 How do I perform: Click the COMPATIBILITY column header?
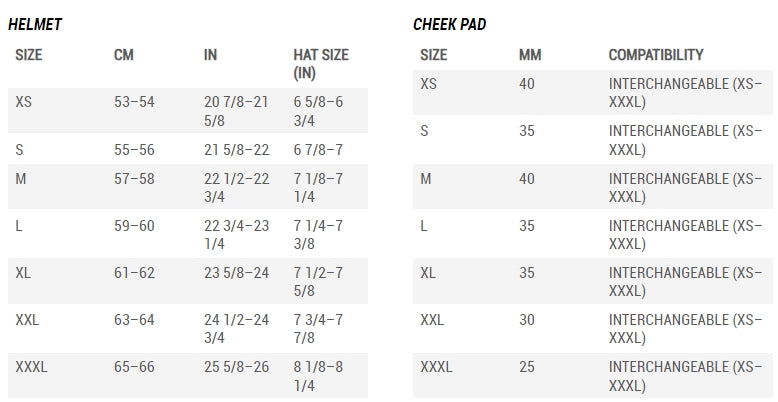click(x=656, y=55)
